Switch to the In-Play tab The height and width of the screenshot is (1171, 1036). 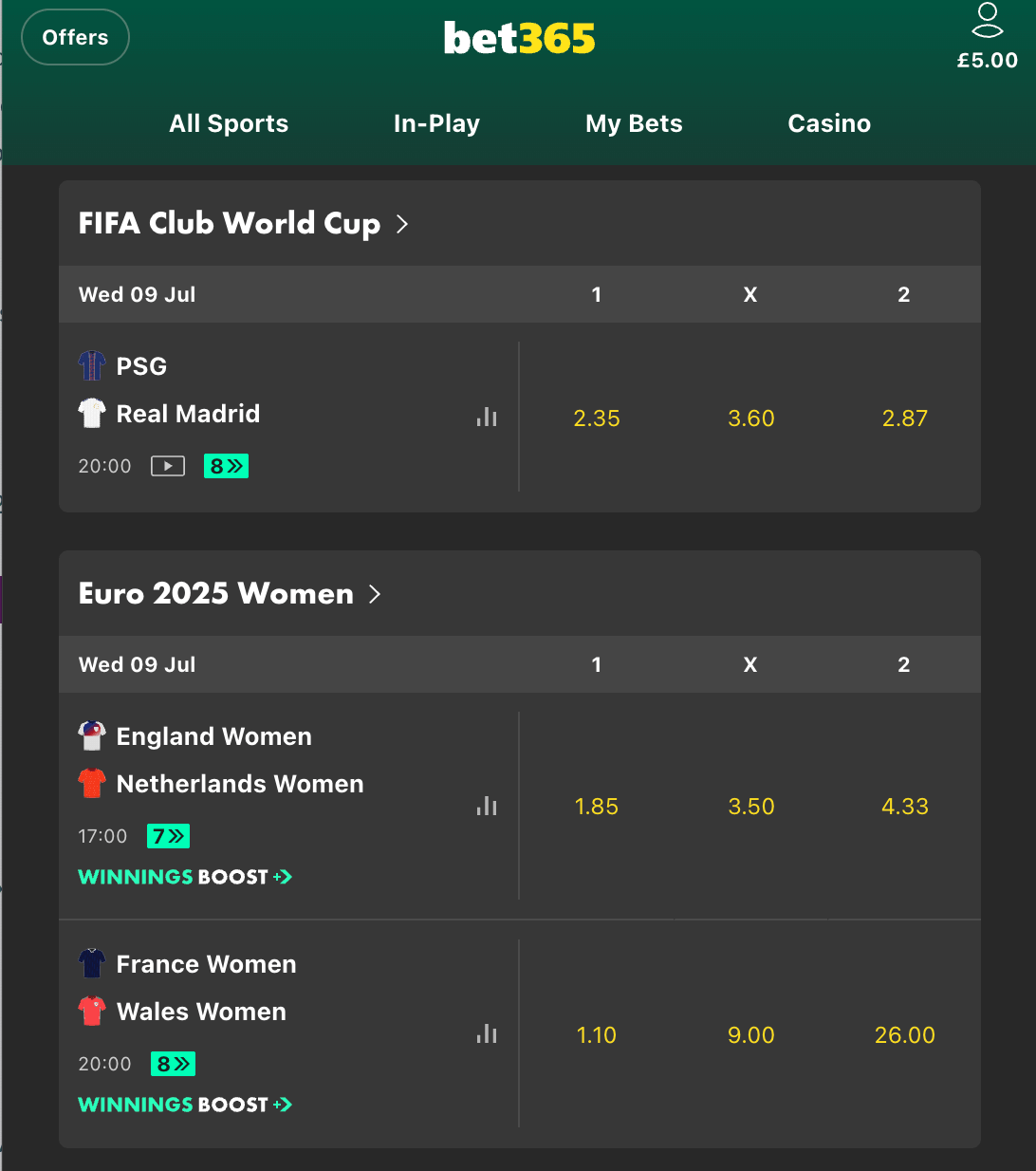pos(436,123)
